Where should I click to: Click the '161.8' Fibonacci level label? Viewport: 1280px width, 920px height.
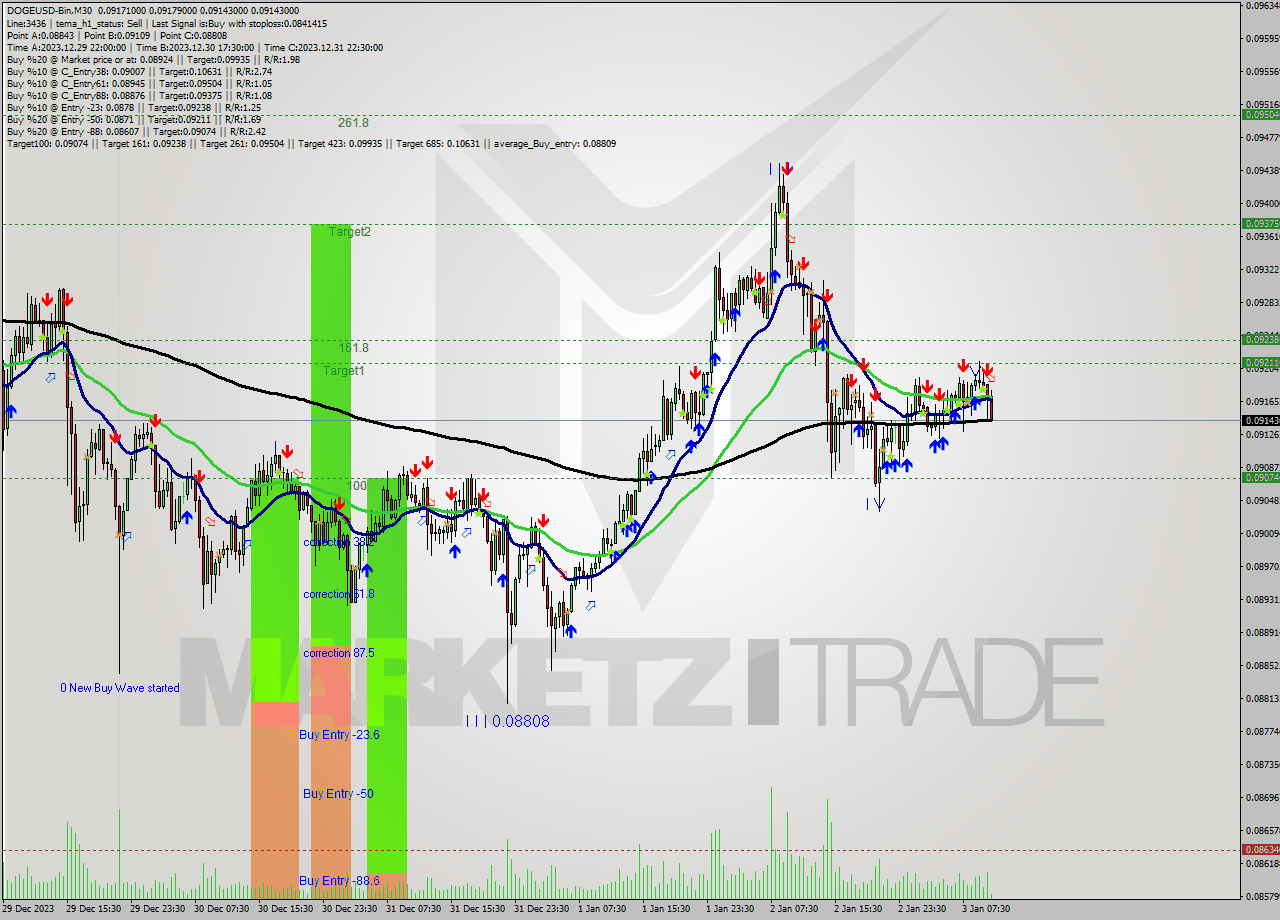[x=353, y=347]
